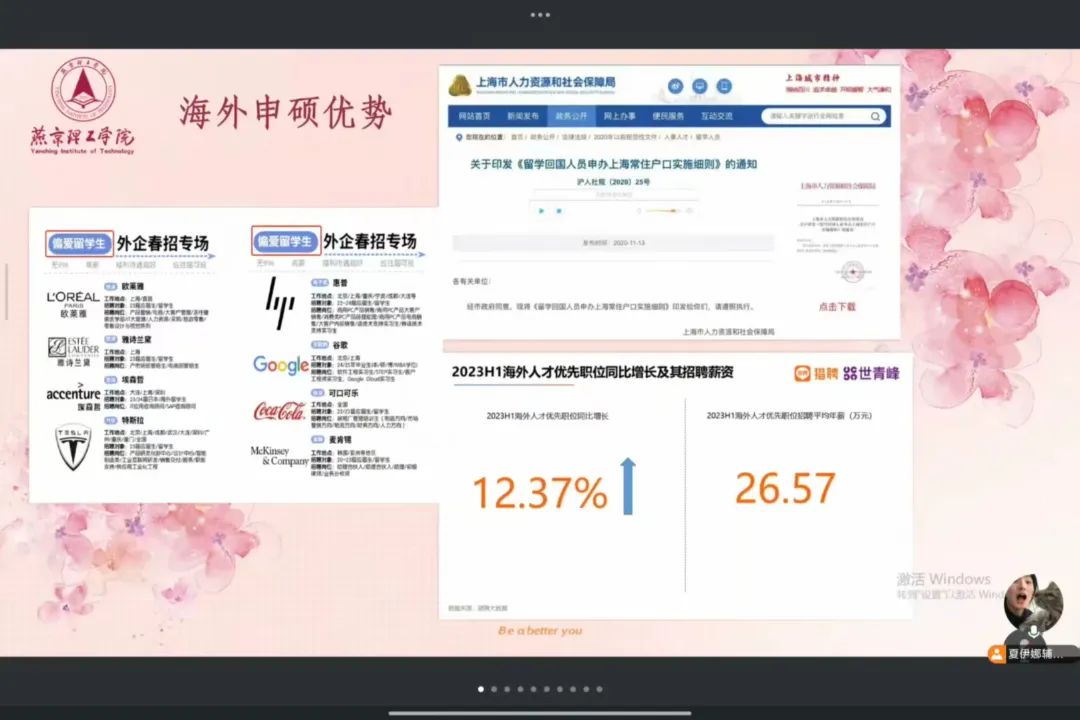Click the 上海市人力资源和社会保障局 header title
The height and width of the screenshot is (720, 1080).
click(x=546, y=82)
